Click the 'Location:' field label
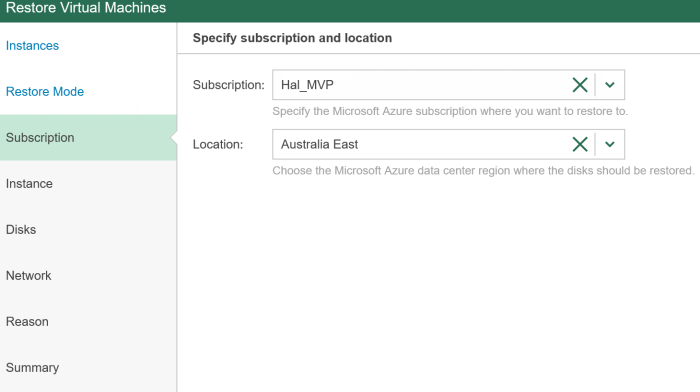This screenshot has width=700, height=392. click(x=218, y=144)
